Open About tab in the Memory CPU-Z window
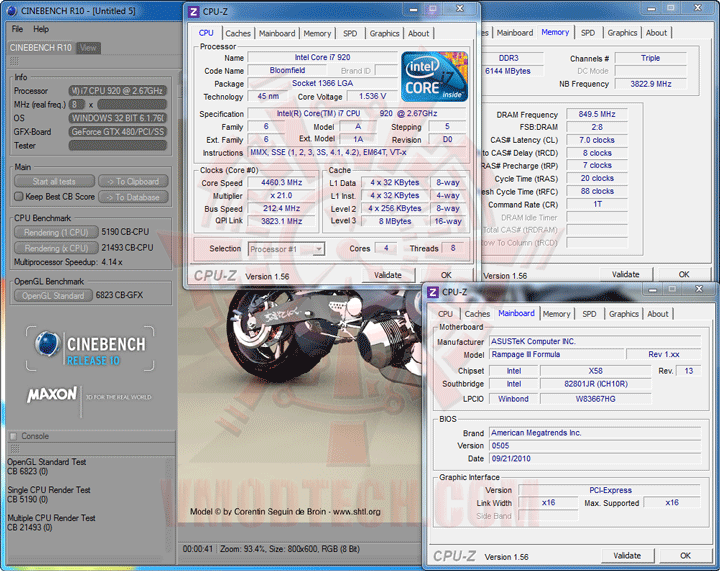Viewport: 720px width, 571px height. click(x=656, y=33)
